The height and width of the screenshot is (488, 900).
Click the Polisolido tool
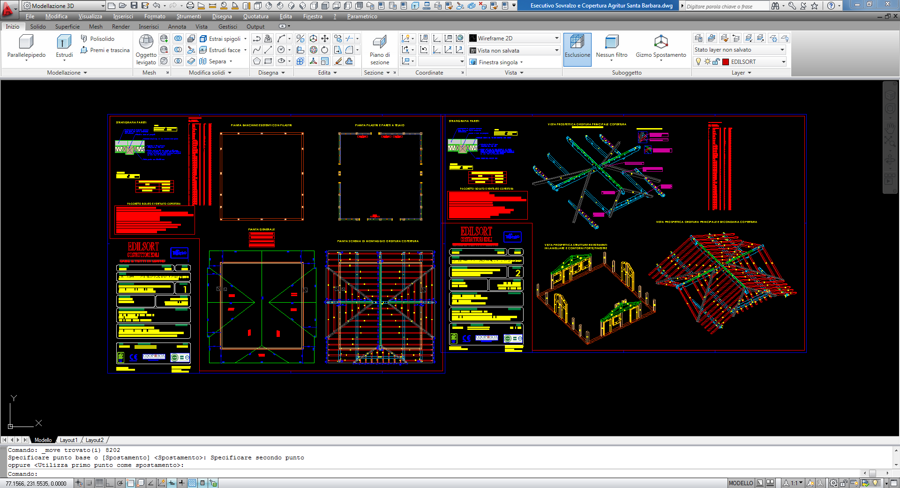(x=97, y=39)
